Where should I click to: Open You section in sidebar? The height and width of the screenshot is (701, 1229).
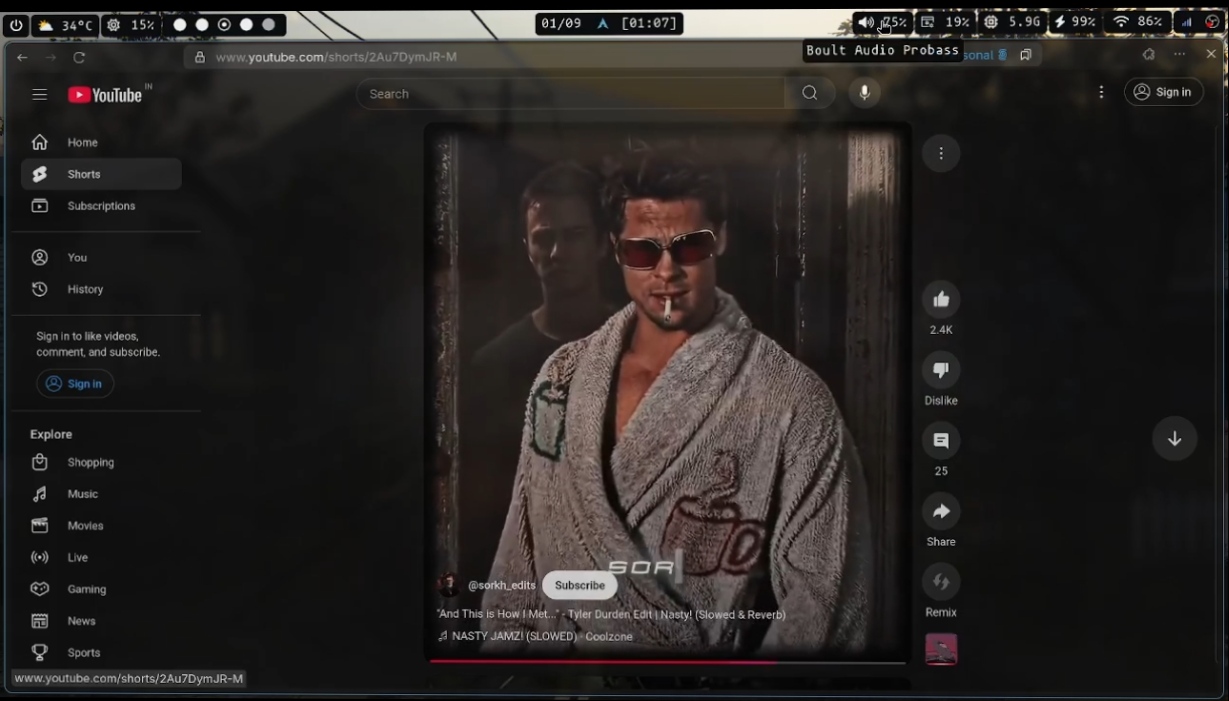tap(101, 257)
